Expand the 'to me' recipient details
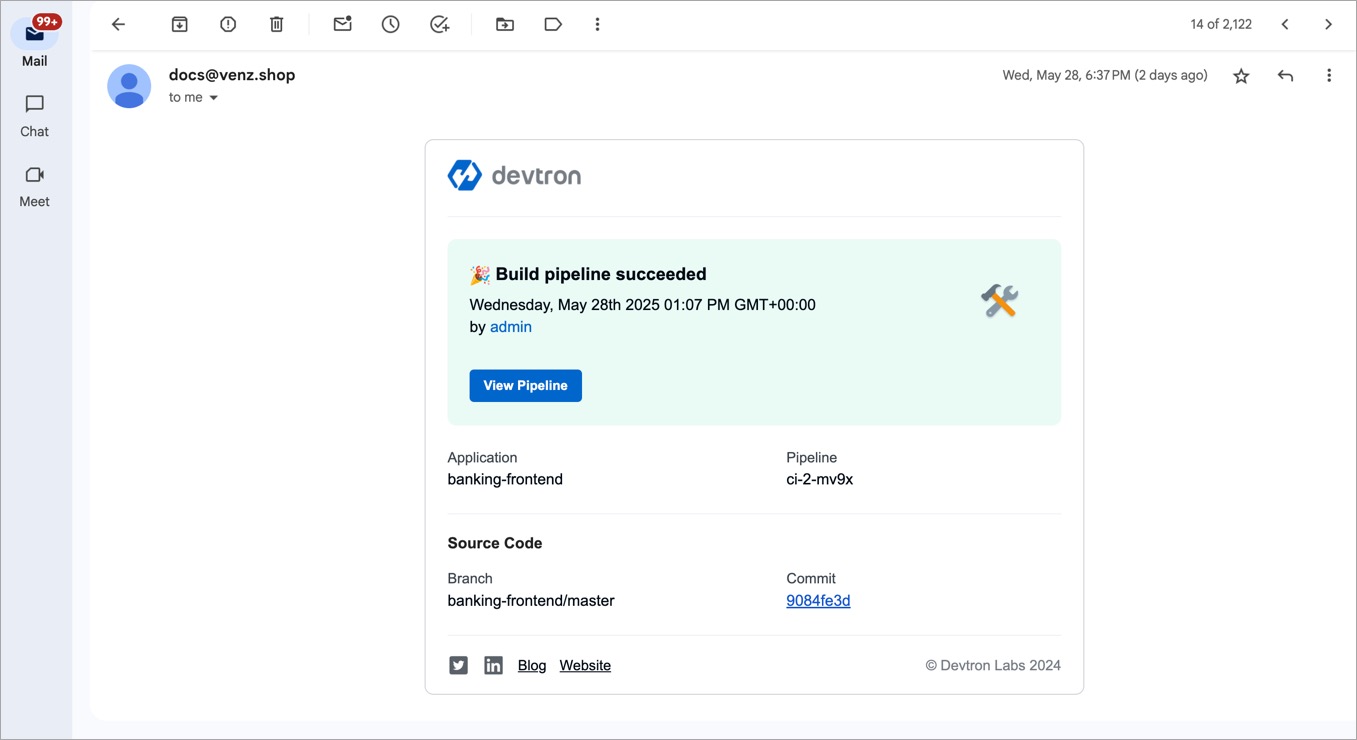The height and width of the screenshot is (740, 1357). coord(213,98)
